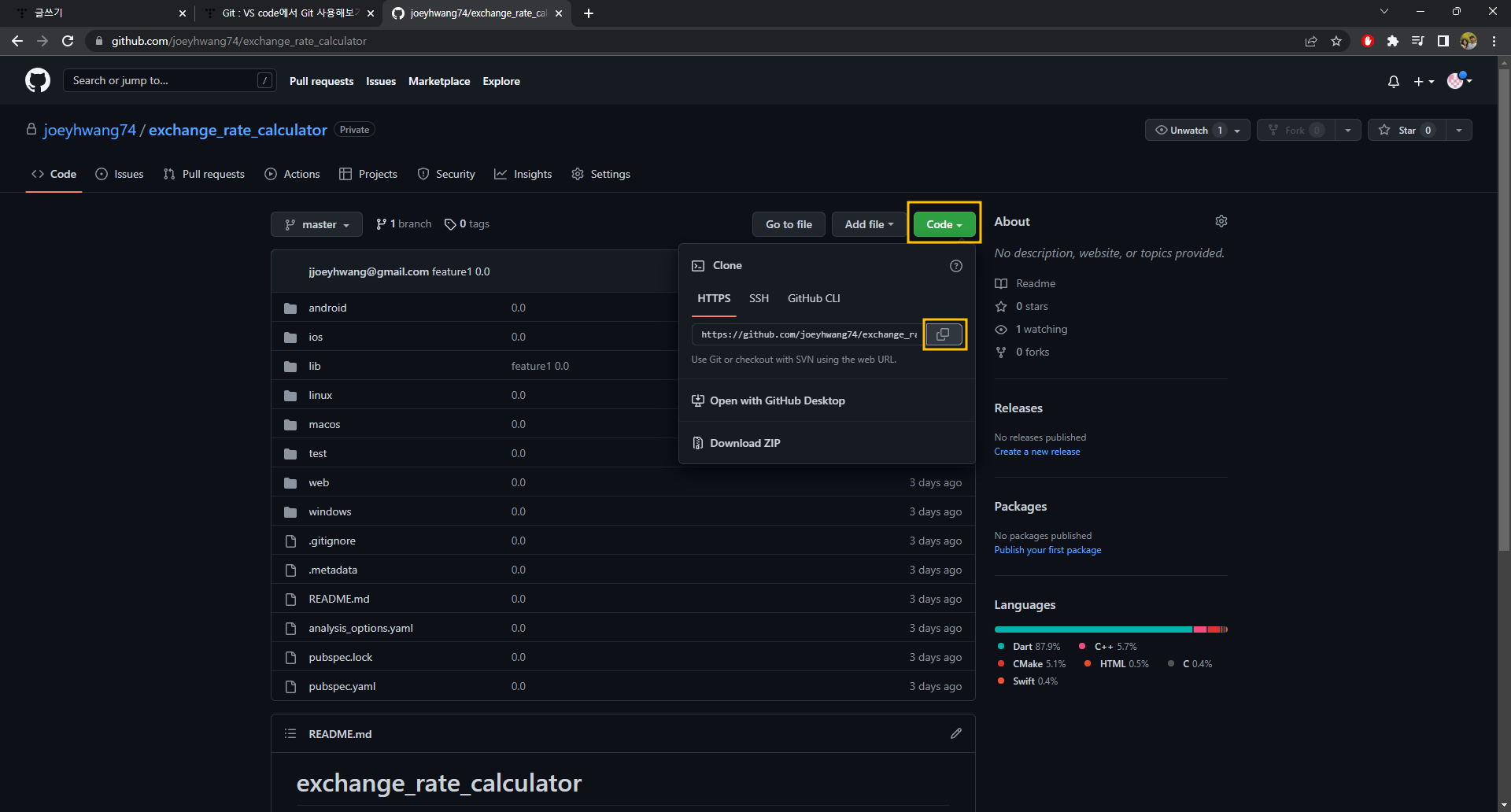The width and height of the screenshot is (1511, 812).
Task: Expand the Fork dropdown arrow
Action: (1348, 130)
